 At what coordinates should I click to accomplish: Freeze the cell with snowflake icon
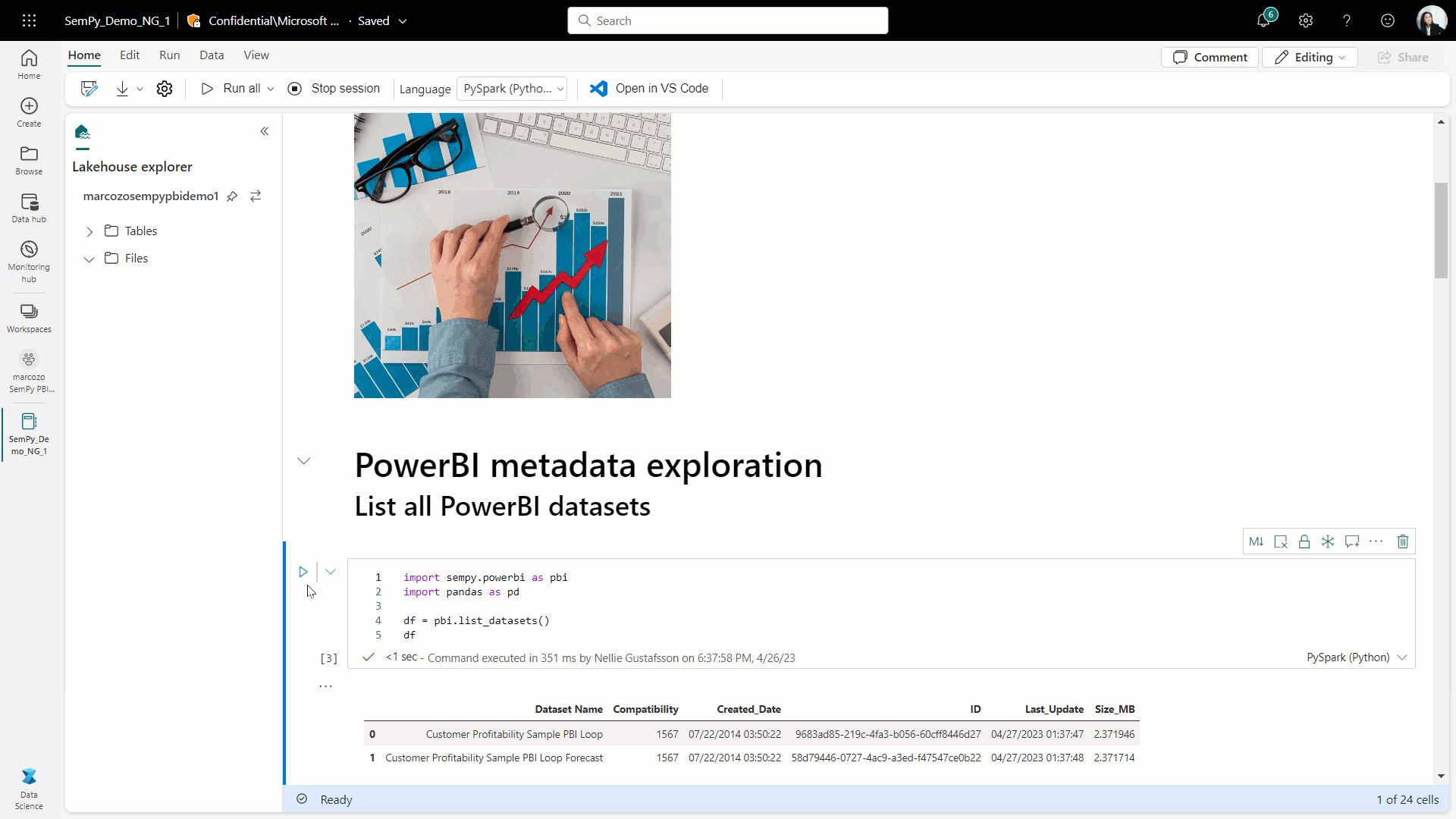click(x=1328, y=541)
